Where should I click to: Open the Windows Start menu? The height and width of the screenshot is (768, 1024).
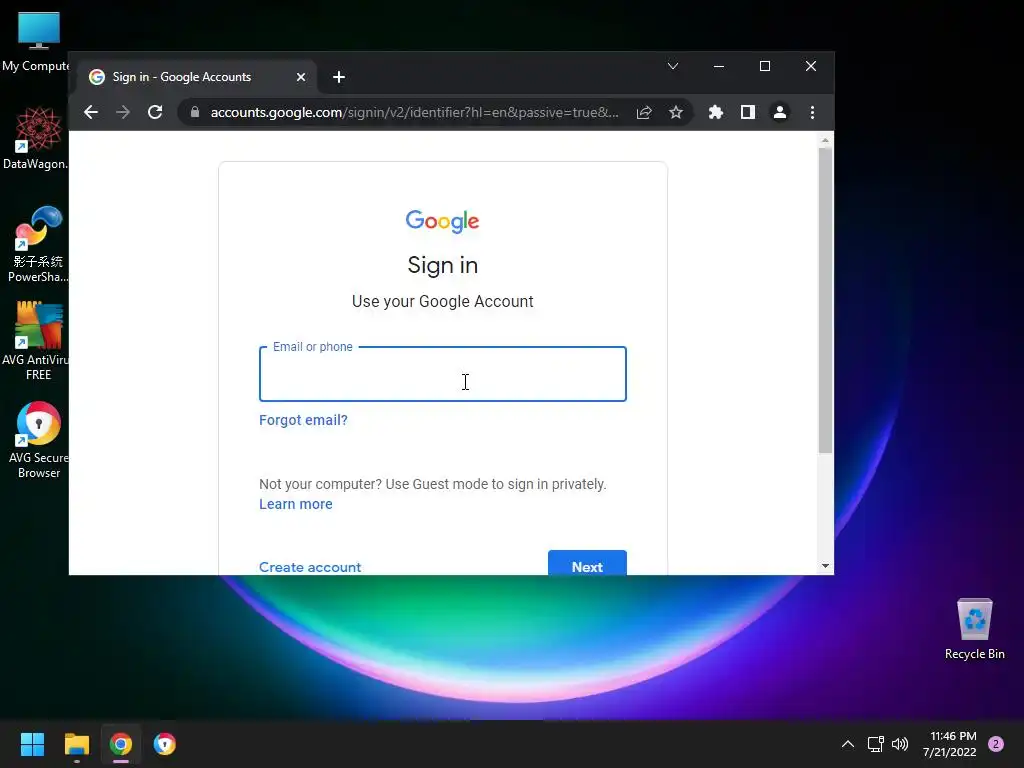pyautogui.click(x=33, y=744)
